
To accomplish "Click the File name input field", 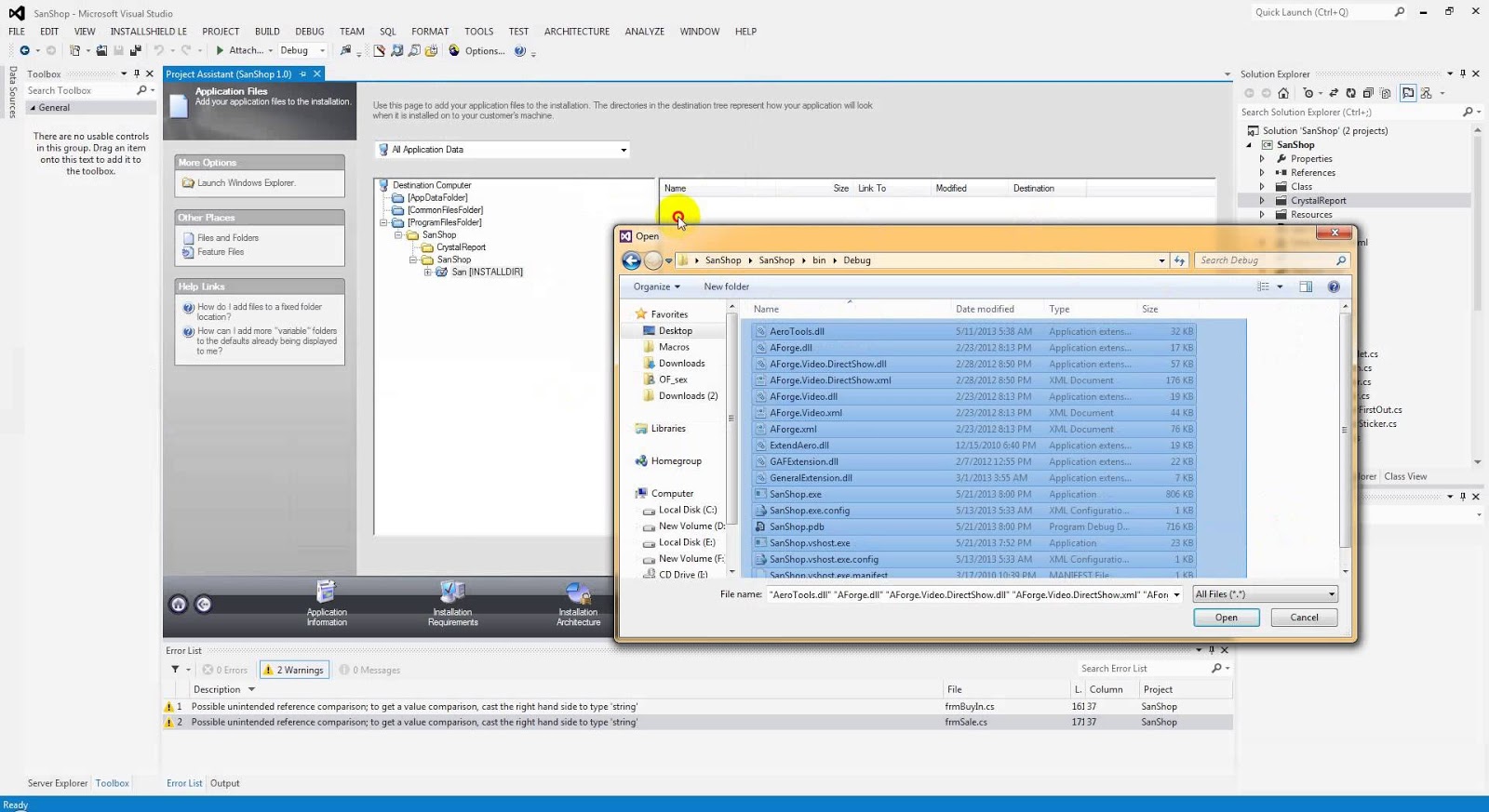I will pyautogui.click(x=968, y=594).
